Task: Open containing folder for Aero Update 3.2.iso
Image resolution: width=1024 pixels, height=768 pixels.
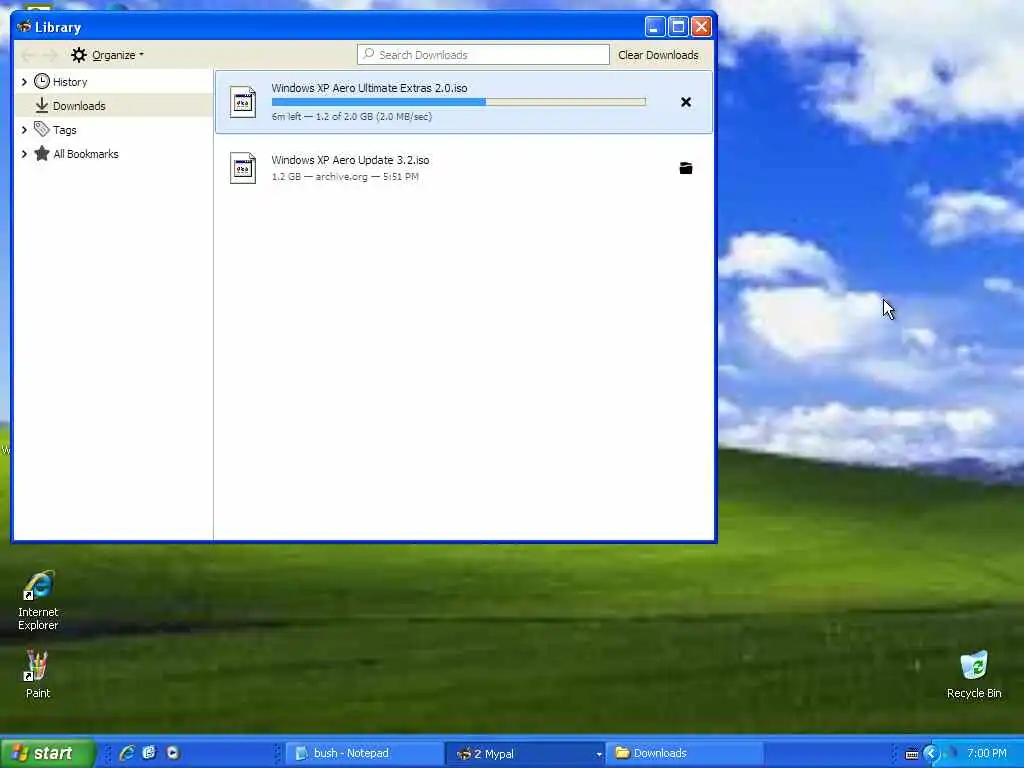Action: [x=686, y=168]
